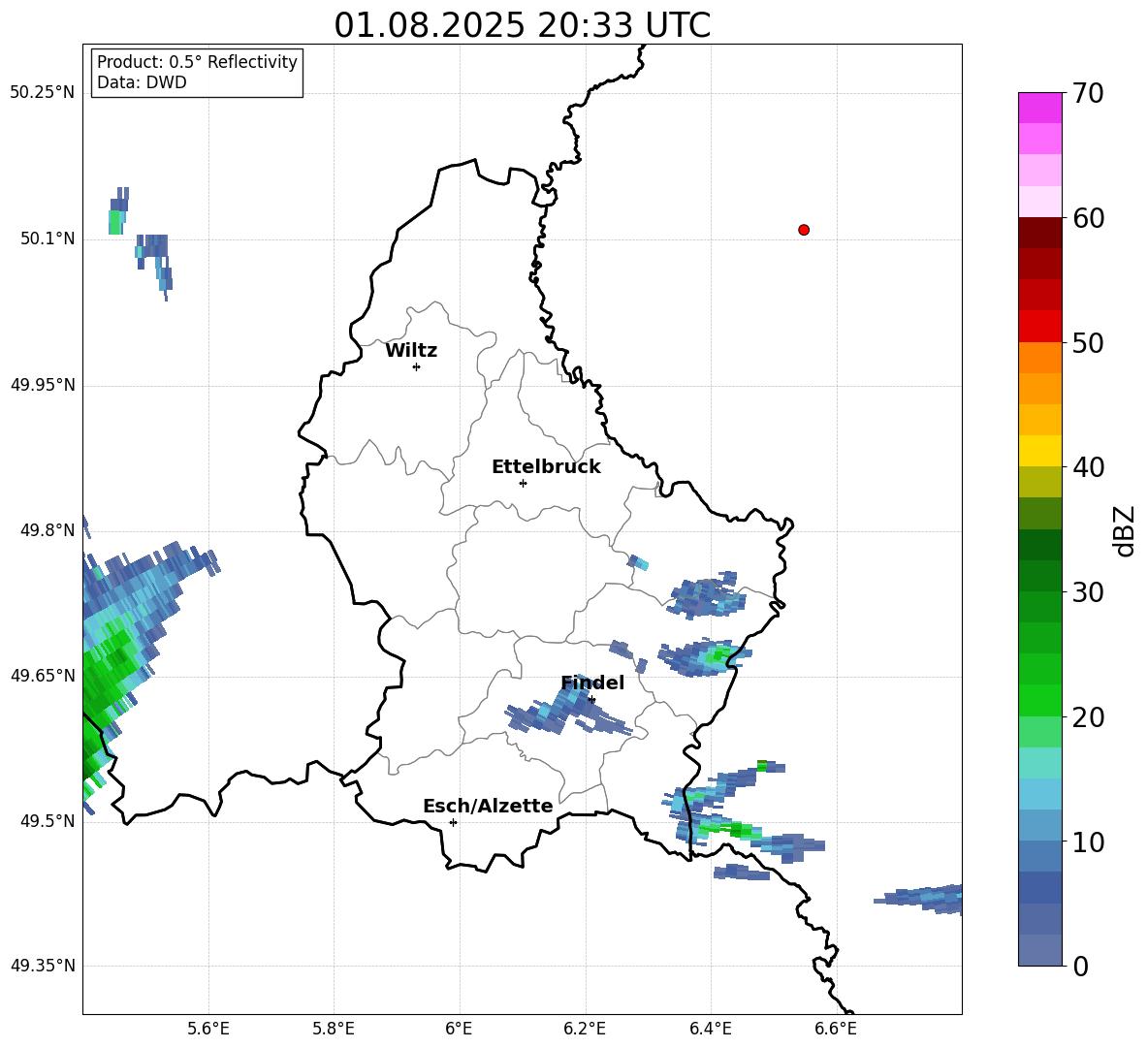Click the title timestamp 01.08.2025 20:33 UTC
1148x1048 pixels.
coord(522,25)
